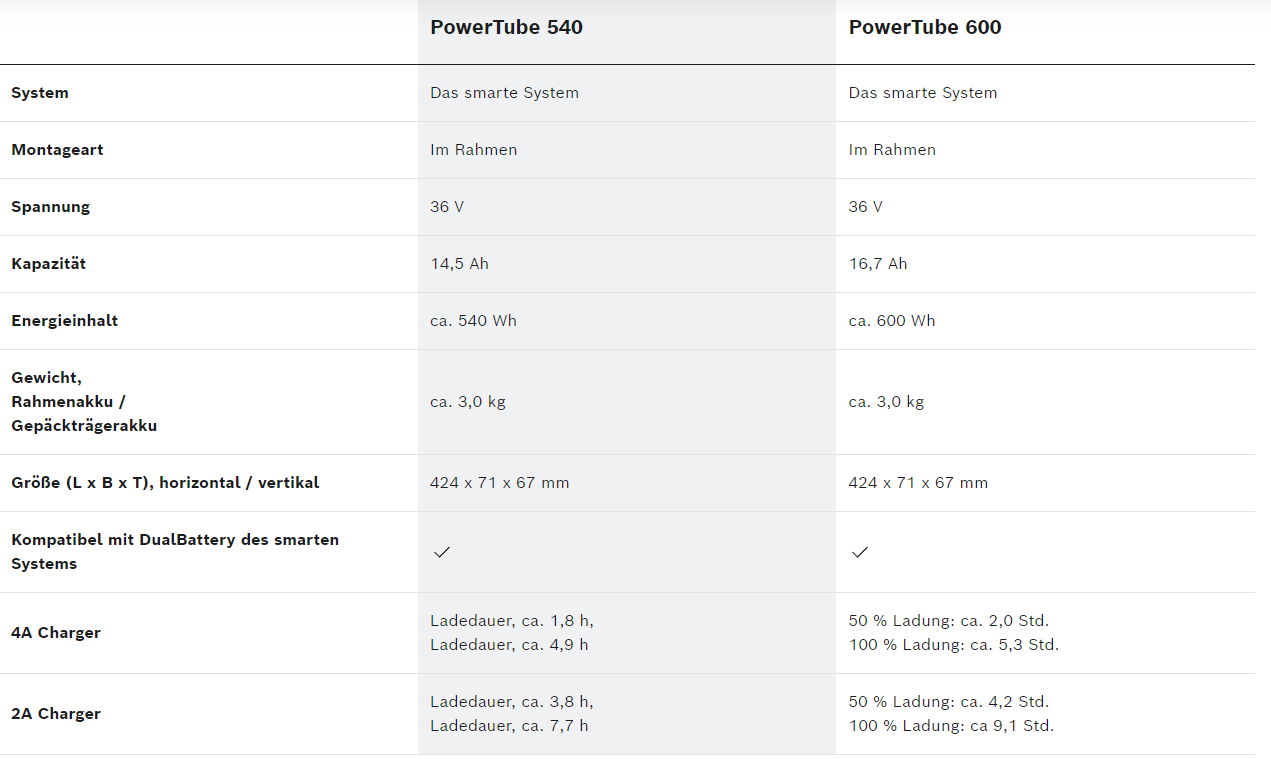Click the Gewicht, Rahmenakku / Gepäckträgerakku label
Viewport: 1271px width, 759px height.
point(84,402)
